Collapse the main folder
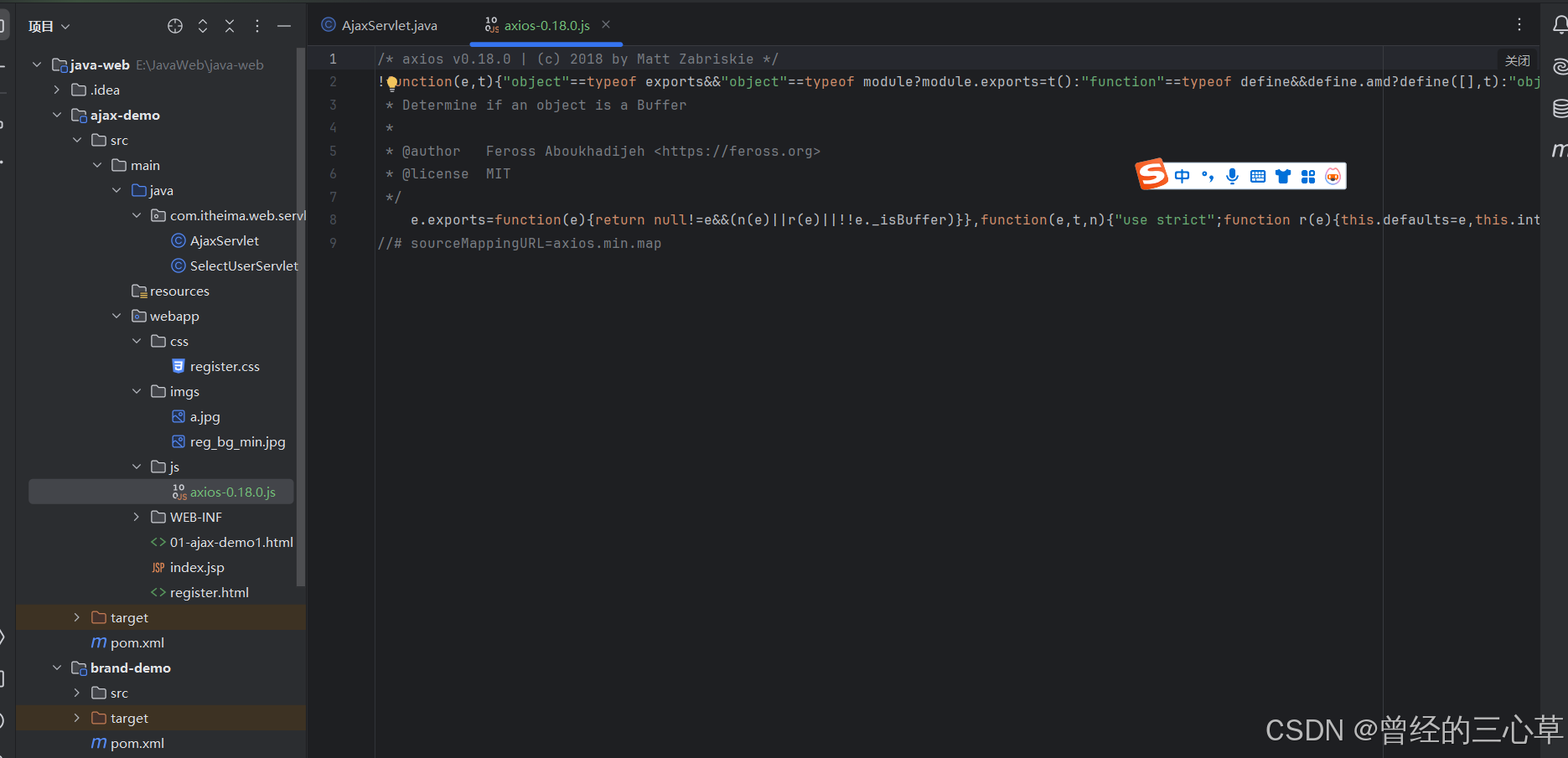Screen dimensions: 1568x758 coord(97,165)
